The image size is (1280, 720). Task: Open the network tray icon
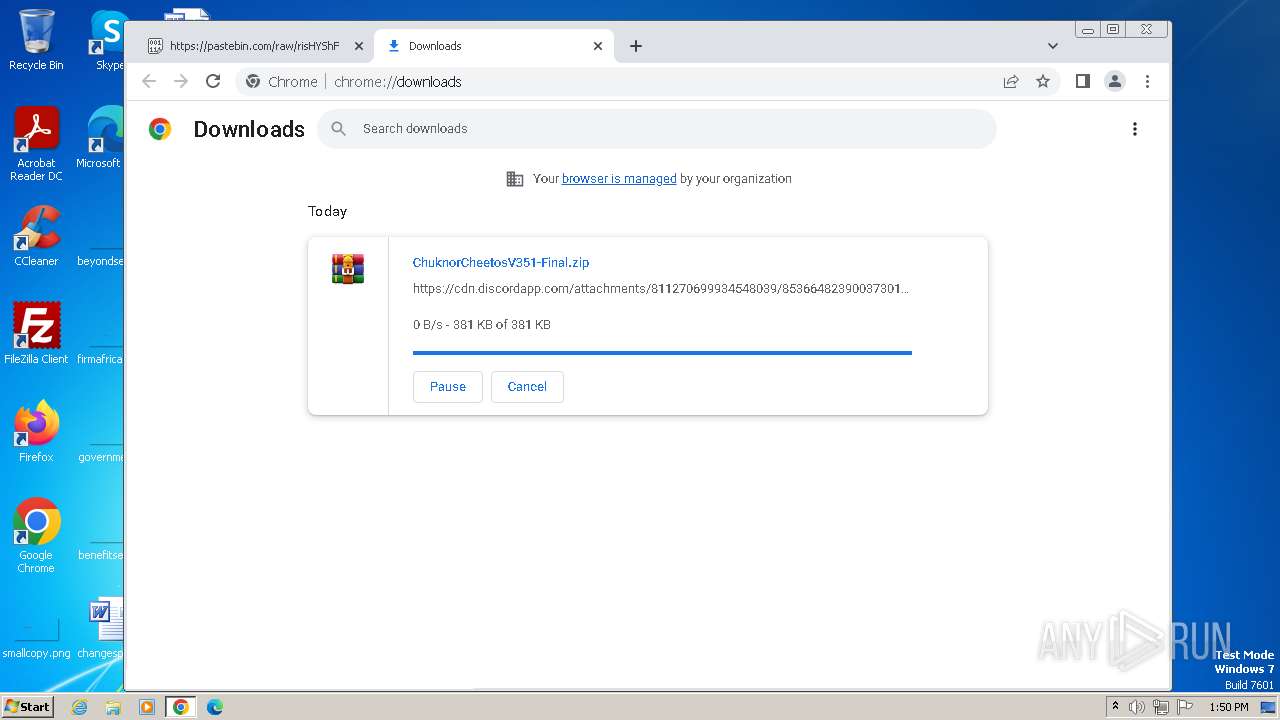pos(1161,707)
